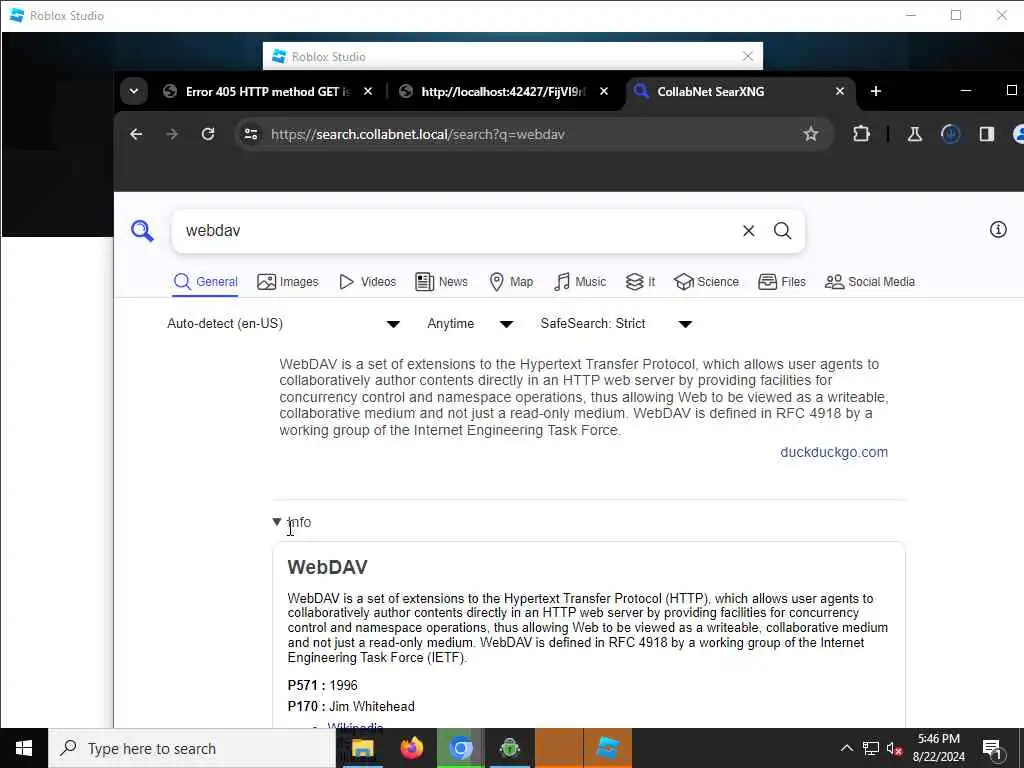Open Firefox from taskbar
Viewport: 1024px width, 768px height.
pyautogui.click(x=411, y=748)
